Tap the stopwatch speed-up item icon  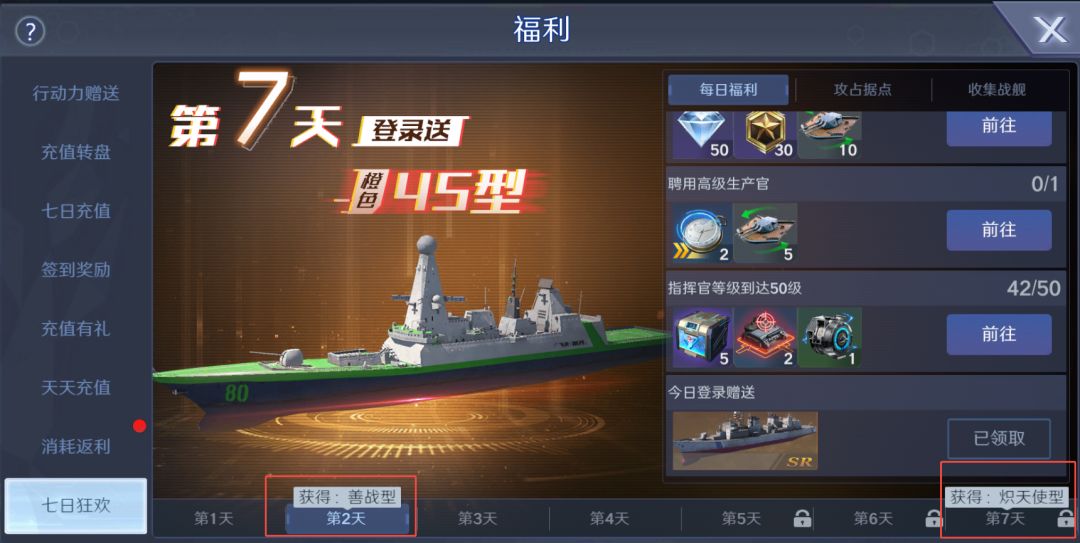[x=701, y=233]
